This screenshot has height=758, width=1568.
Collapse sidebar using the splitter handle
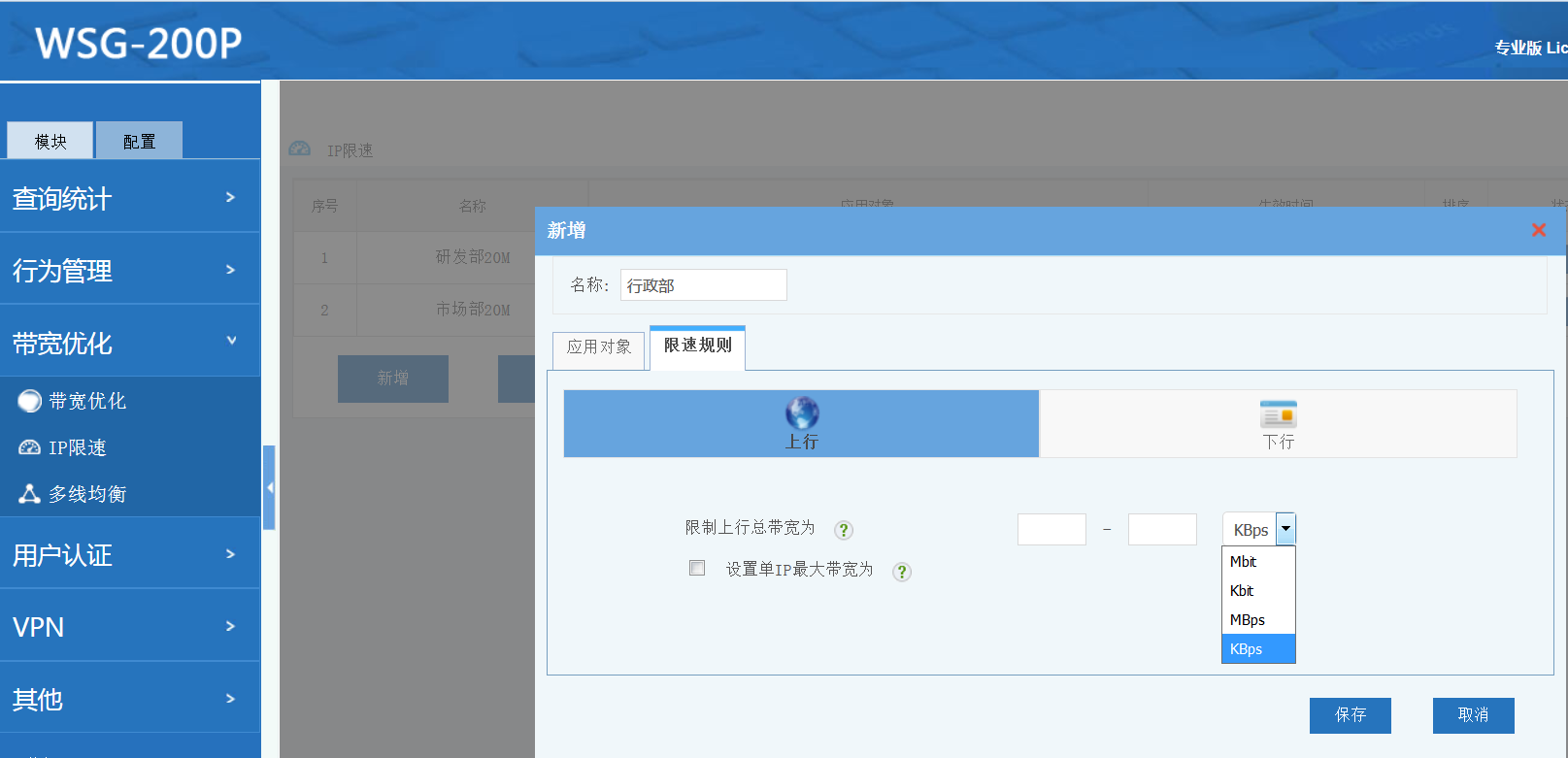click(x=270, y=487)
